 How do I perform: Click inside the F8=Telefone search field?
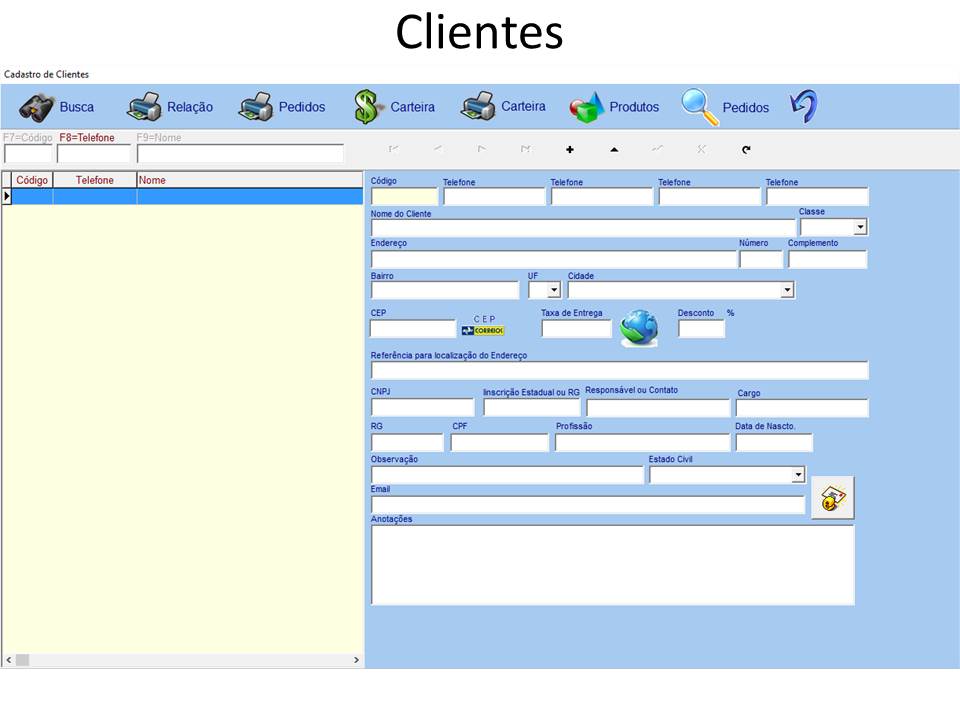[95, 152]
